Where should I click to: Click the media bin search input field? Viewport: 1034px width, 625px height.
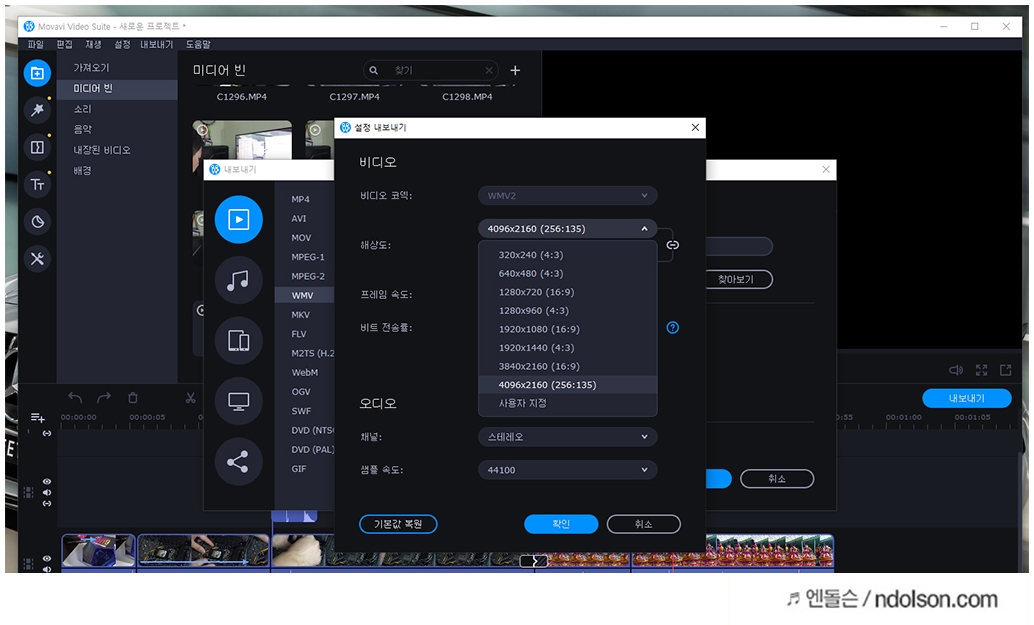pyautogui.click(x=431, y=71)
